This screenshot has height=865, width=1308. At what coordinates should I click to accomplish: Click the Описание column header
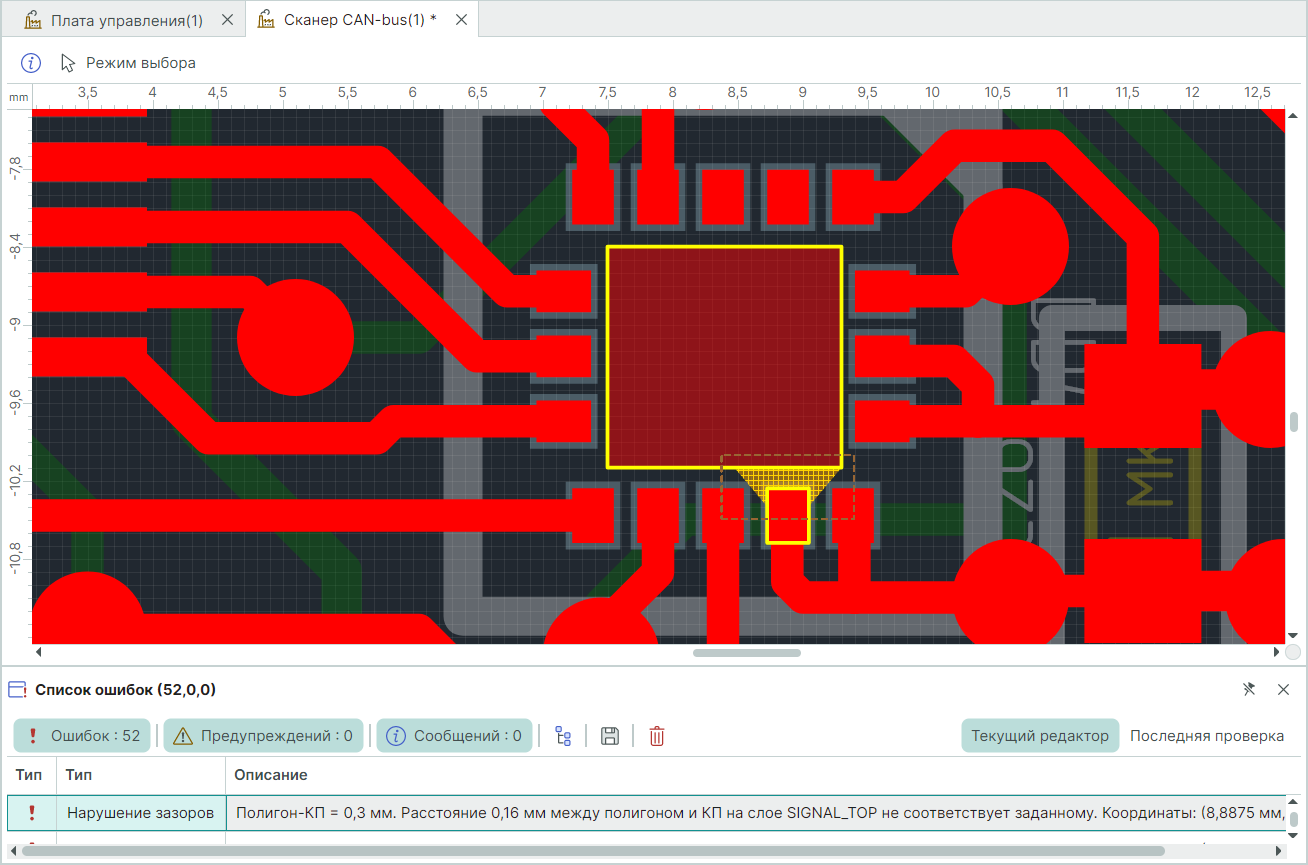(x=270, y=775)
